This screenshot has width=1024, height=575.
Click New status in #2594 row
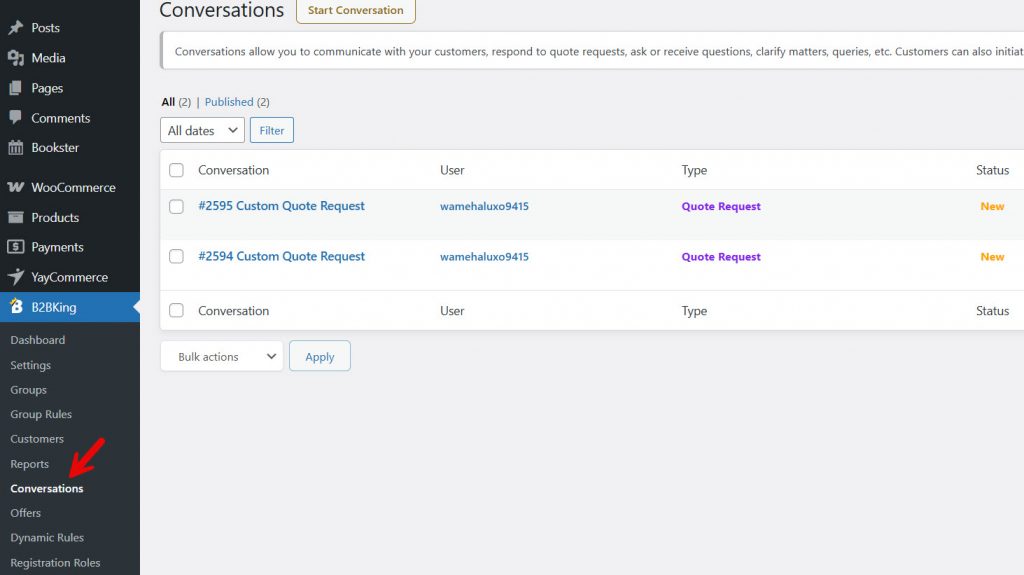[992, 257]
